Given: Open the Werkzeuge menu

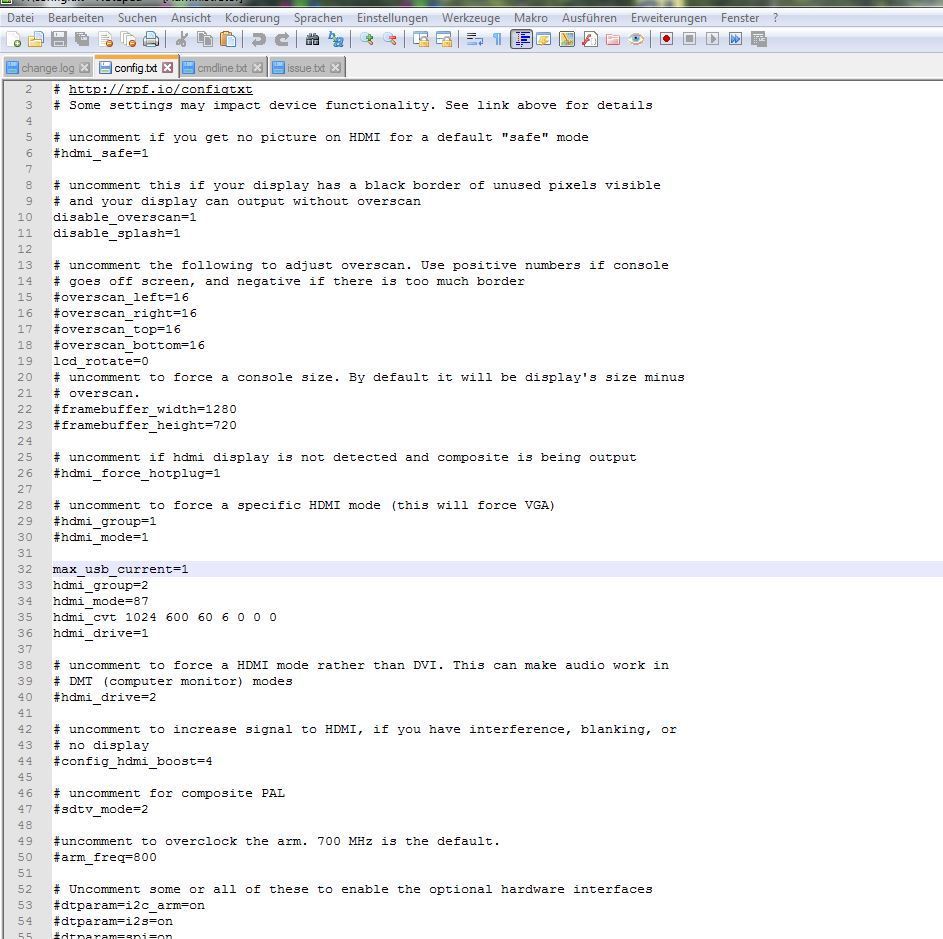Looking at the screenshot, I should (471, 18).
